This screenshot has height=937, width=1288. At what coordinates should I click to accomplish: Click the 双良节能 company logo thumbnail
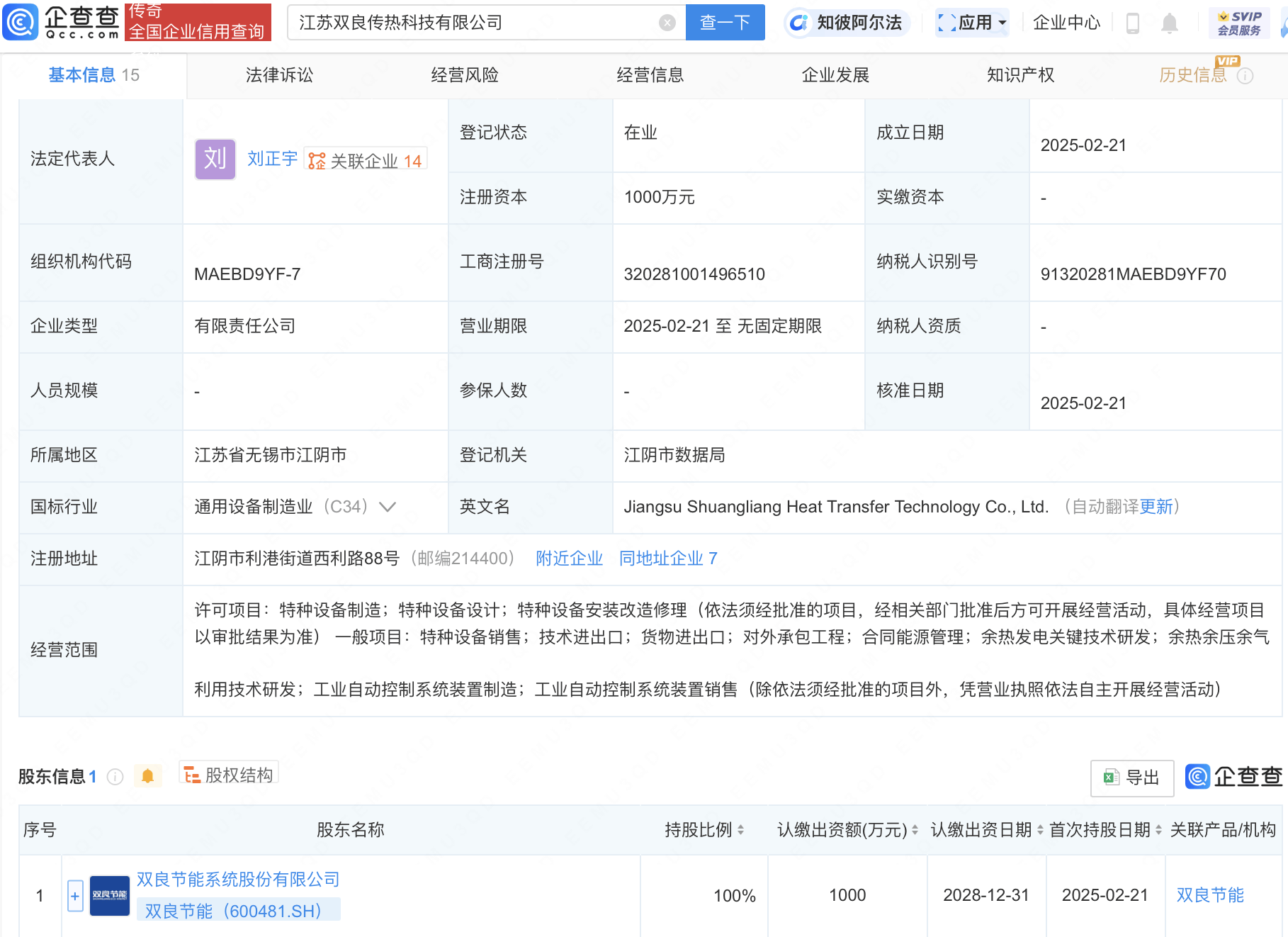pos(110,895)
